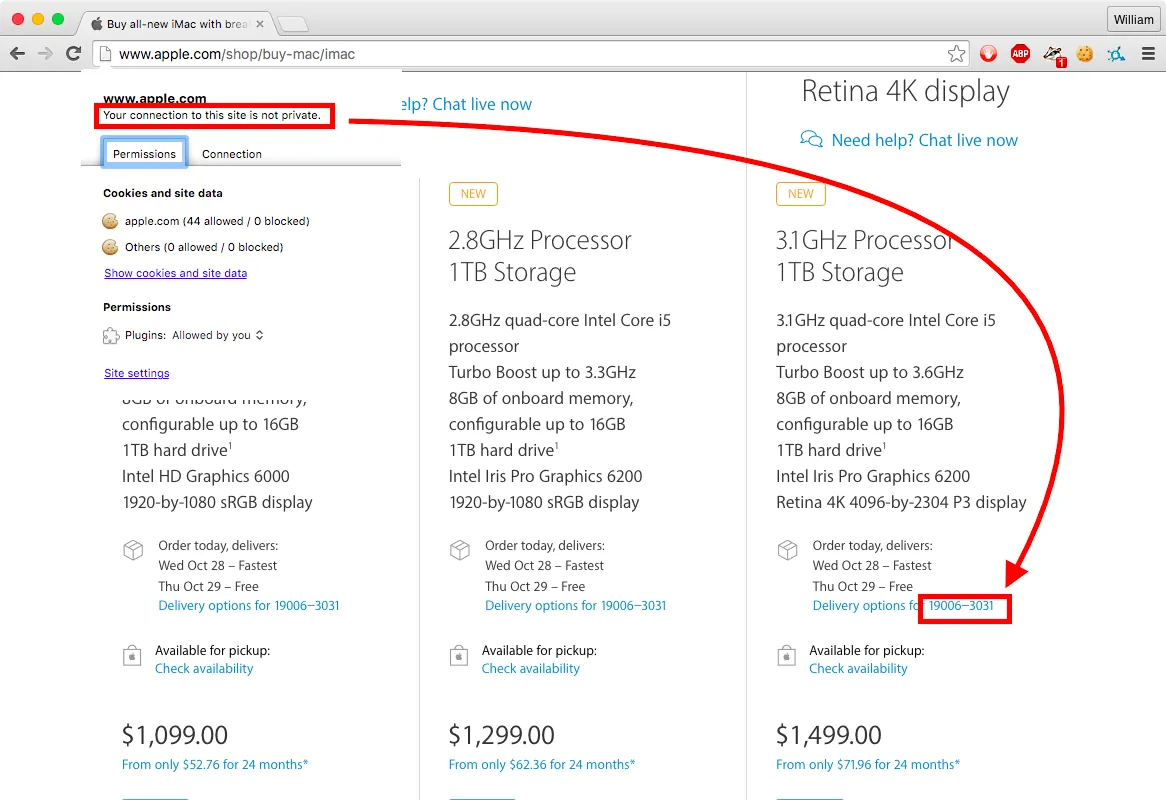Click the pickup bag icon in the $1,099.00 column
Screen dimensions: 1166x800
coord(132,656)
